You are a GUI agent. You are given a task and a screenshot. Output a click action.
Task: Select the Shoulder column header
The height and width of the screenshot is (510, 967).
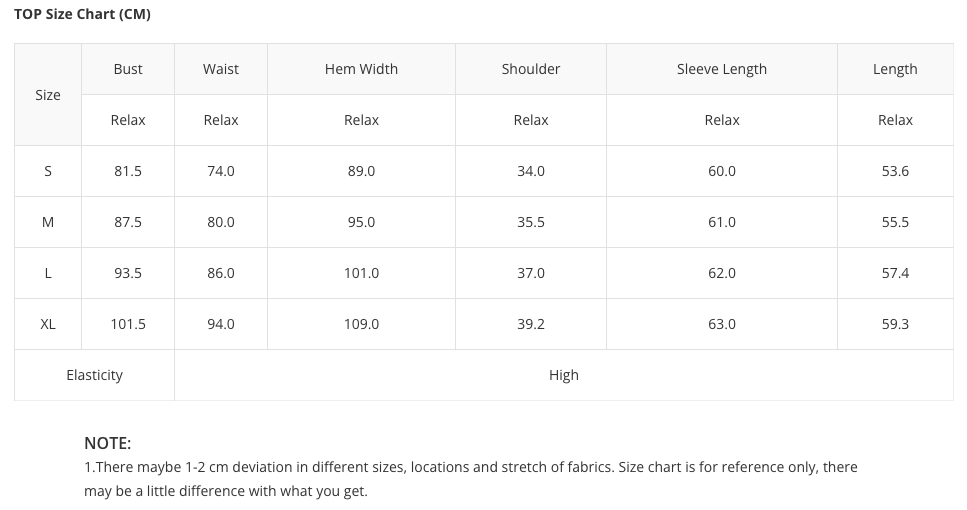531,69
